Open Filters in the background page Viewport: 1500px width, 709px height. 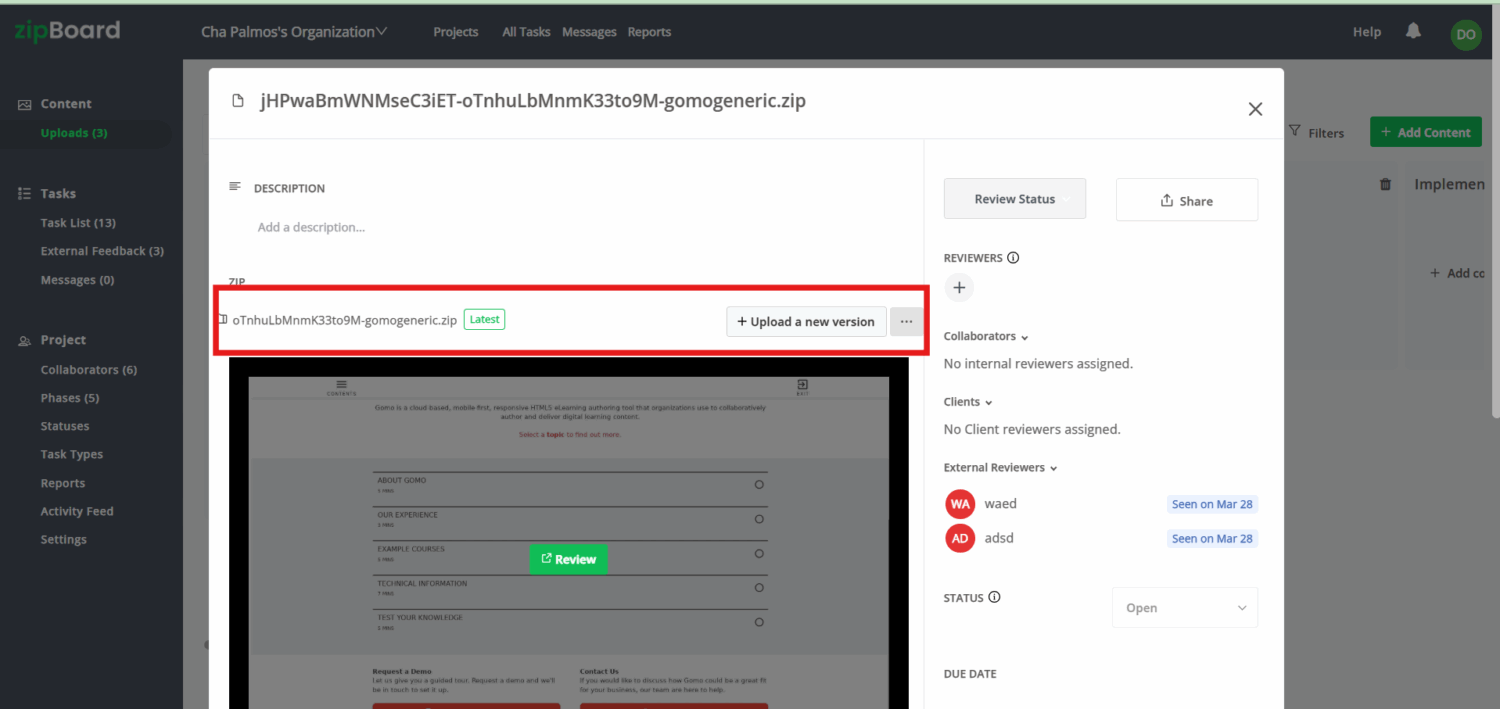click(1316, 132)
